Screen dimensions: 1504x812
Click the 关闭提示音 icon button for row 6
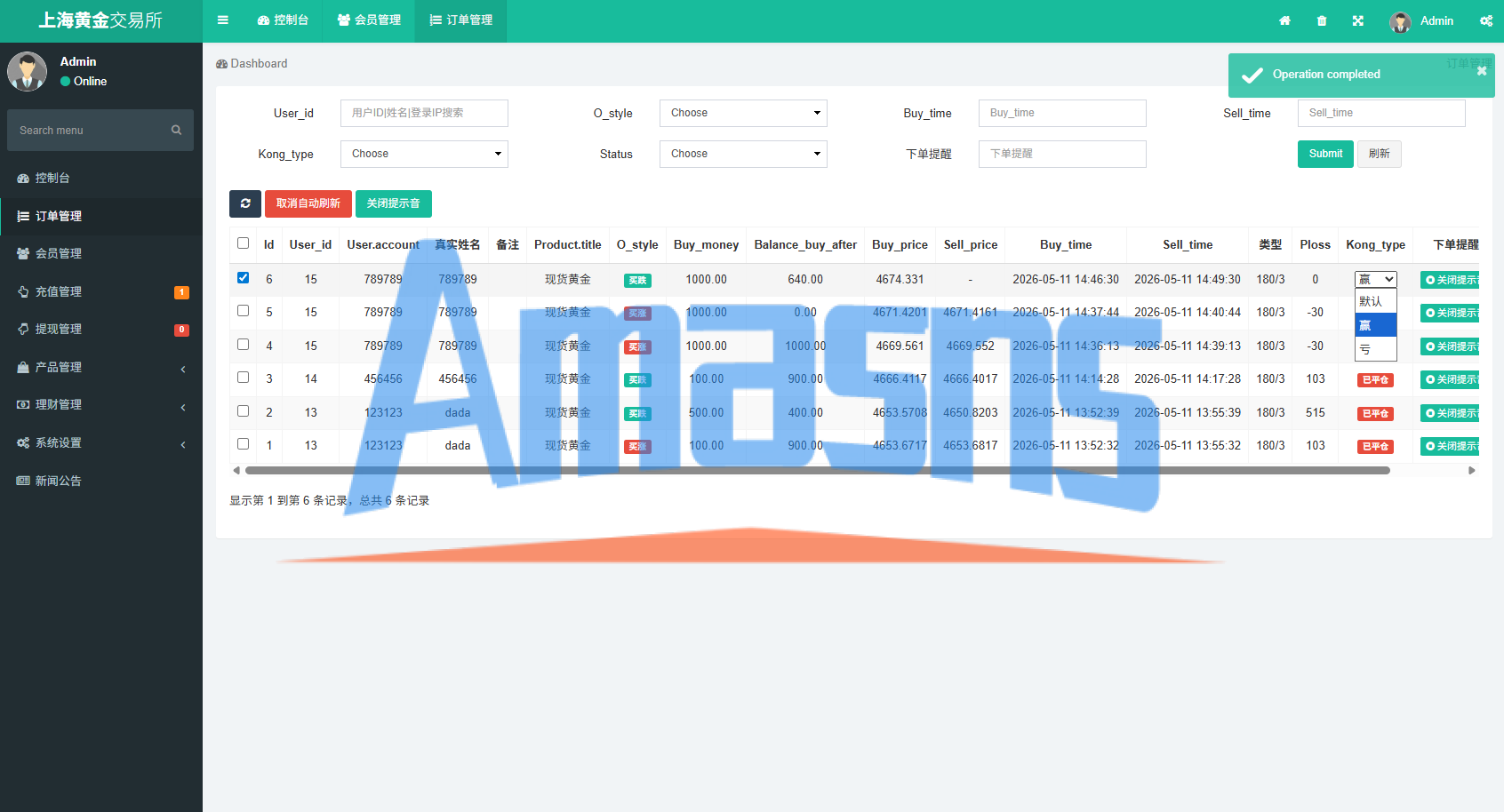1451,280
